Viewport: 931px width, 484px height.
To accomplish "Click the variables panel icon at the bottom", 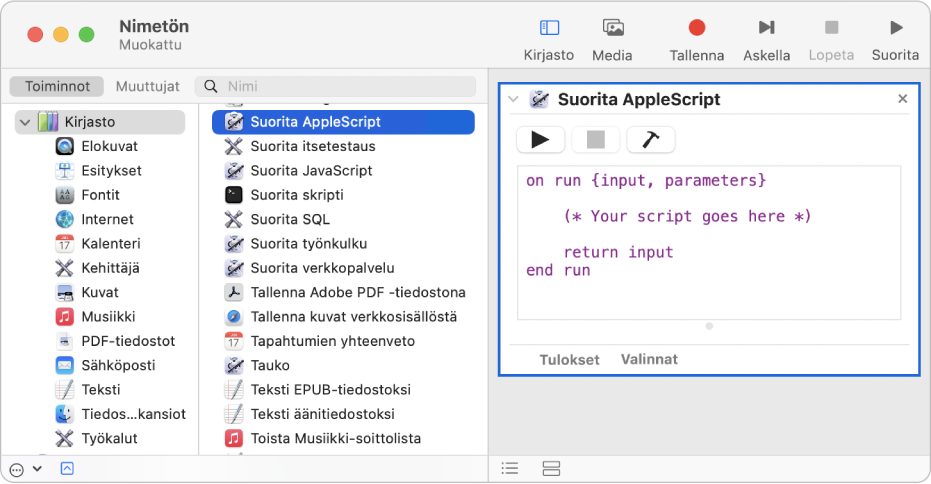I will (x=550, y=468).
